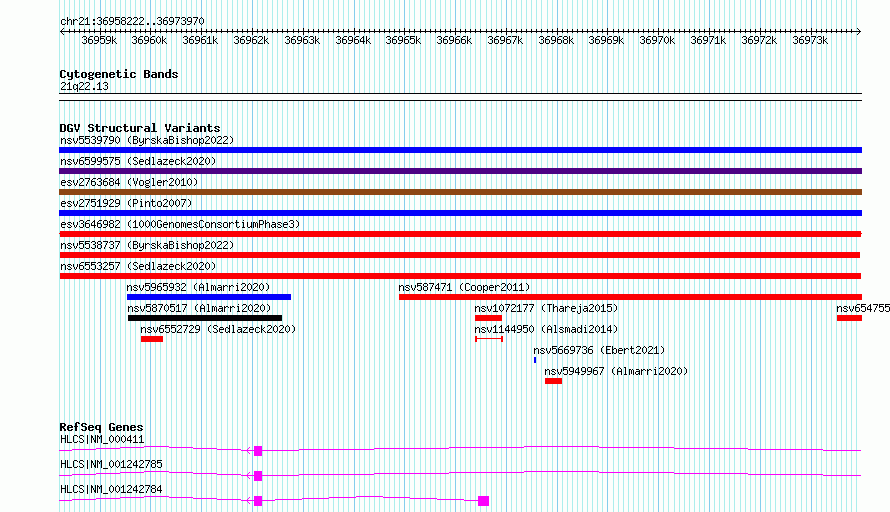Open the nsv5539790 (ByrskaBishop2022) variant label
This screenshot has width=890, height=512.
coord(147,140)
